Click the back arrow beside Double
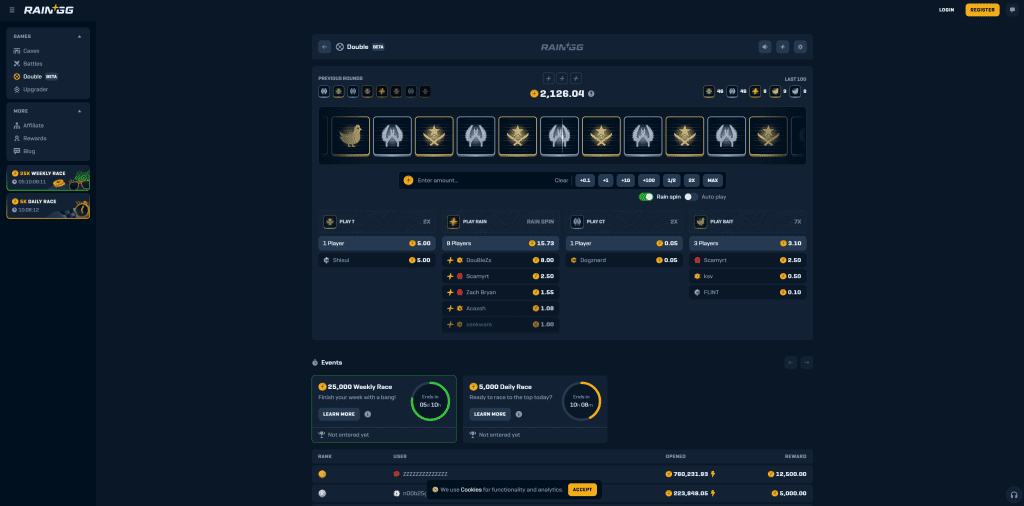 (x=324, y=46)
